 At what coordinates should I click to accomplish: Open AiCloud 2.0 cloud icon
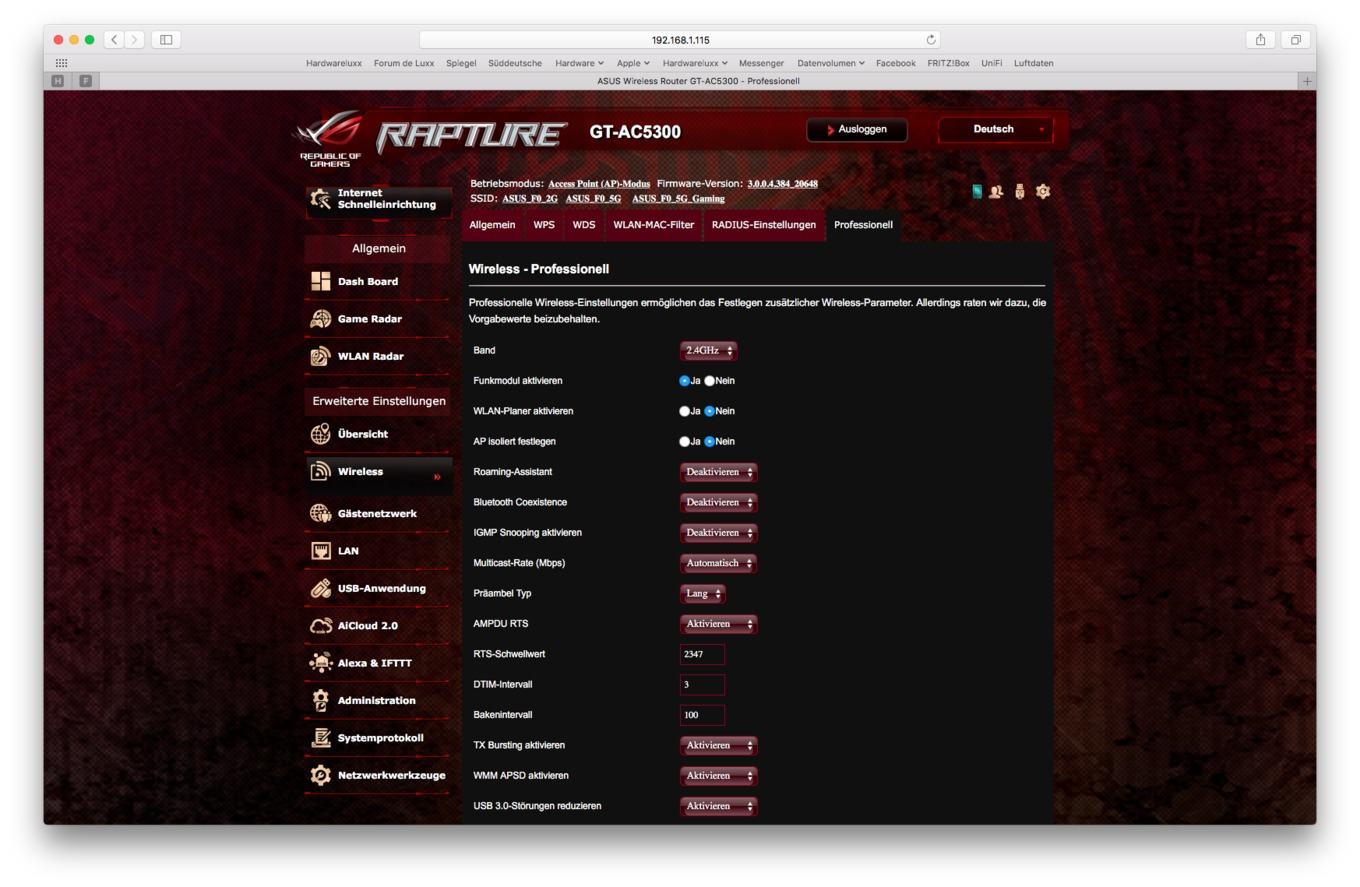point(320,626)
